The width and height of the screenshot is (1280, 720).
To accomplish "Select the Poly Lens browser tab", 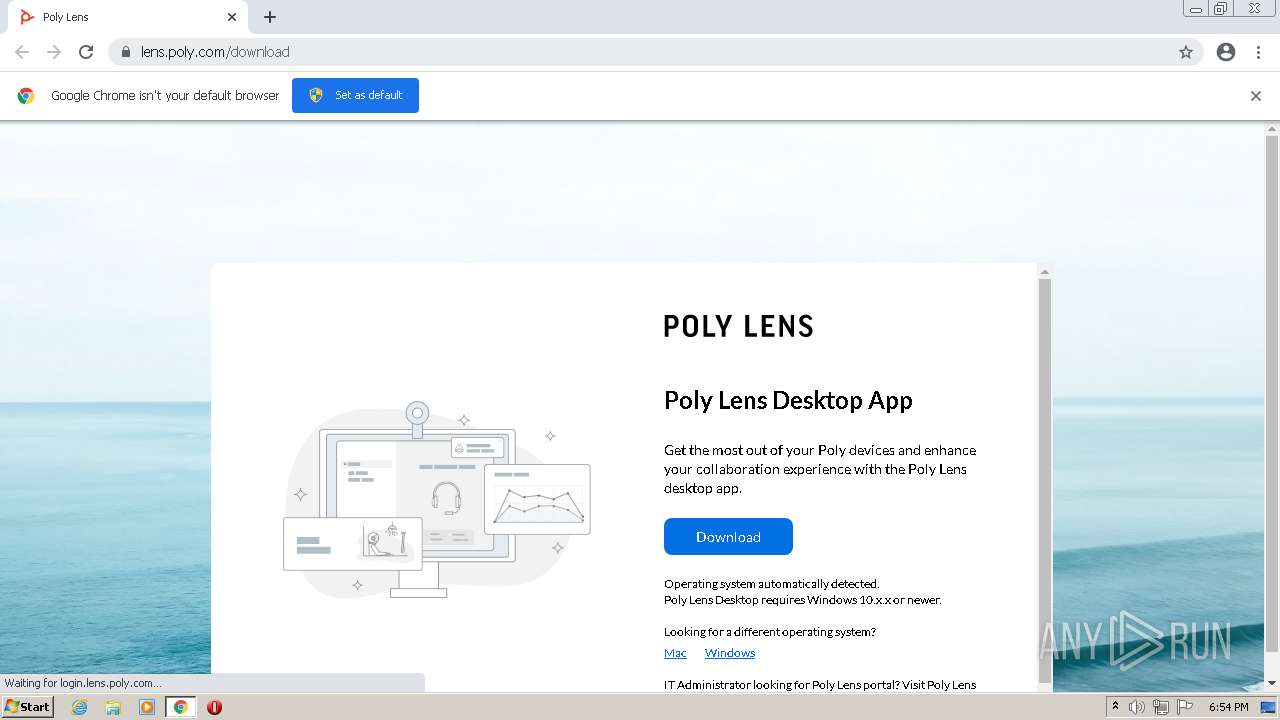I will [x=128, y=17].
